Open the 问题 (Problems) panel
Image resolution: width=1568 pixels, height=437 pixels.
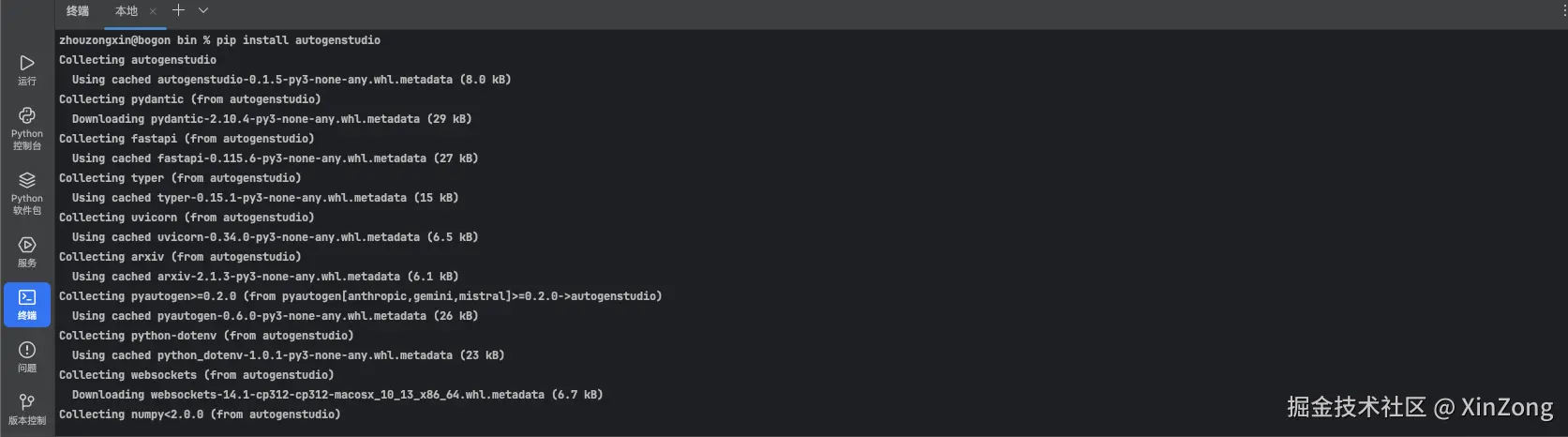tap(27, 356)
